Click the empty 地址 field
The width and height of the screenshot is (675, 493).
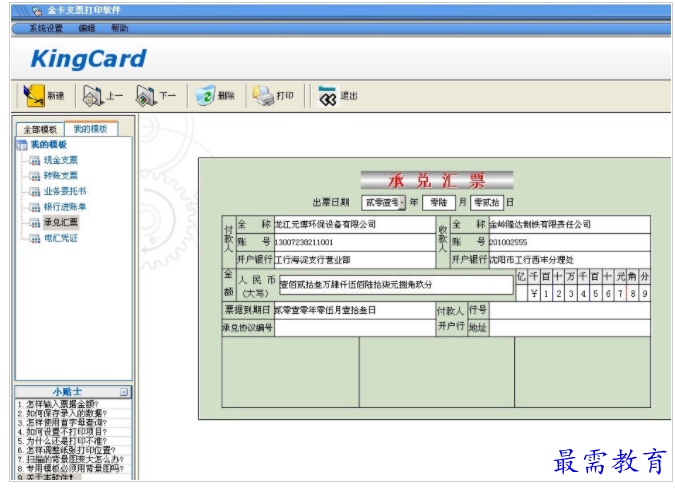[569, 328]
